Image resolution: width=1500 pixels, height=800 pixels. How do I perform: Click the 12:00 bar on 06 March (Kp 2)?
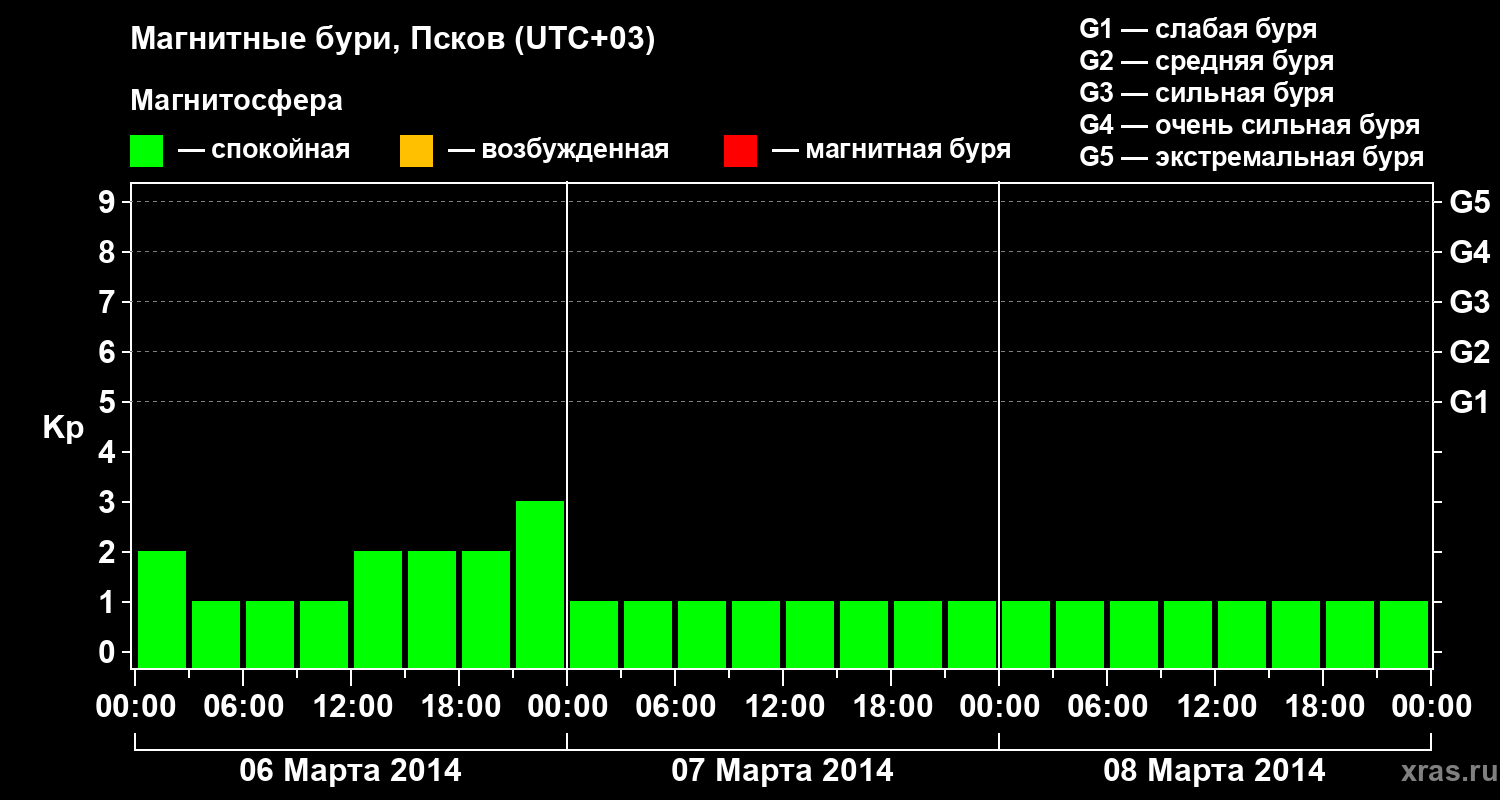pos(378,609)
